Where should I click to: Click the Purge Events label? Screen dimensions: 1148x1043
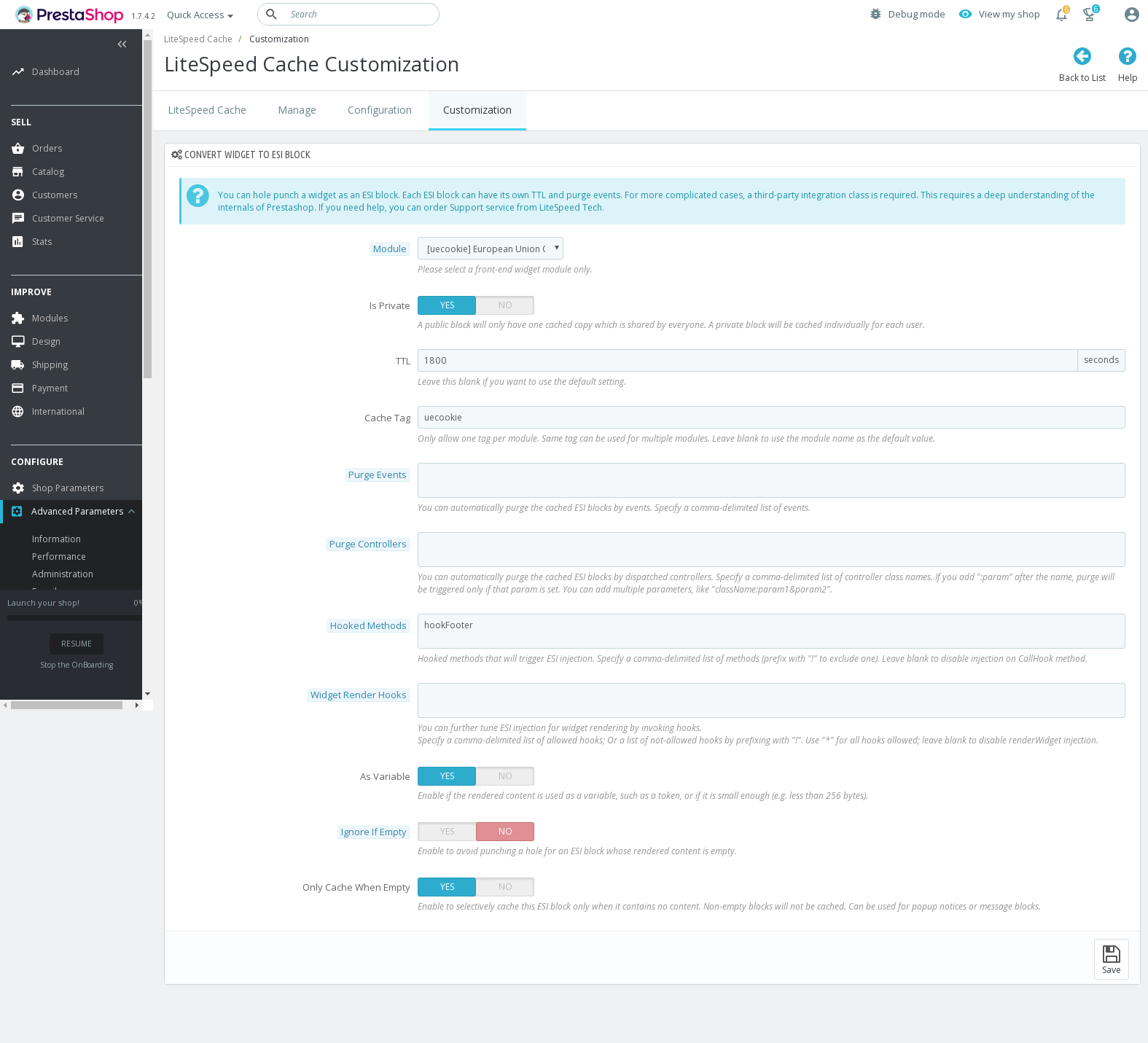[x=377, y=474]
